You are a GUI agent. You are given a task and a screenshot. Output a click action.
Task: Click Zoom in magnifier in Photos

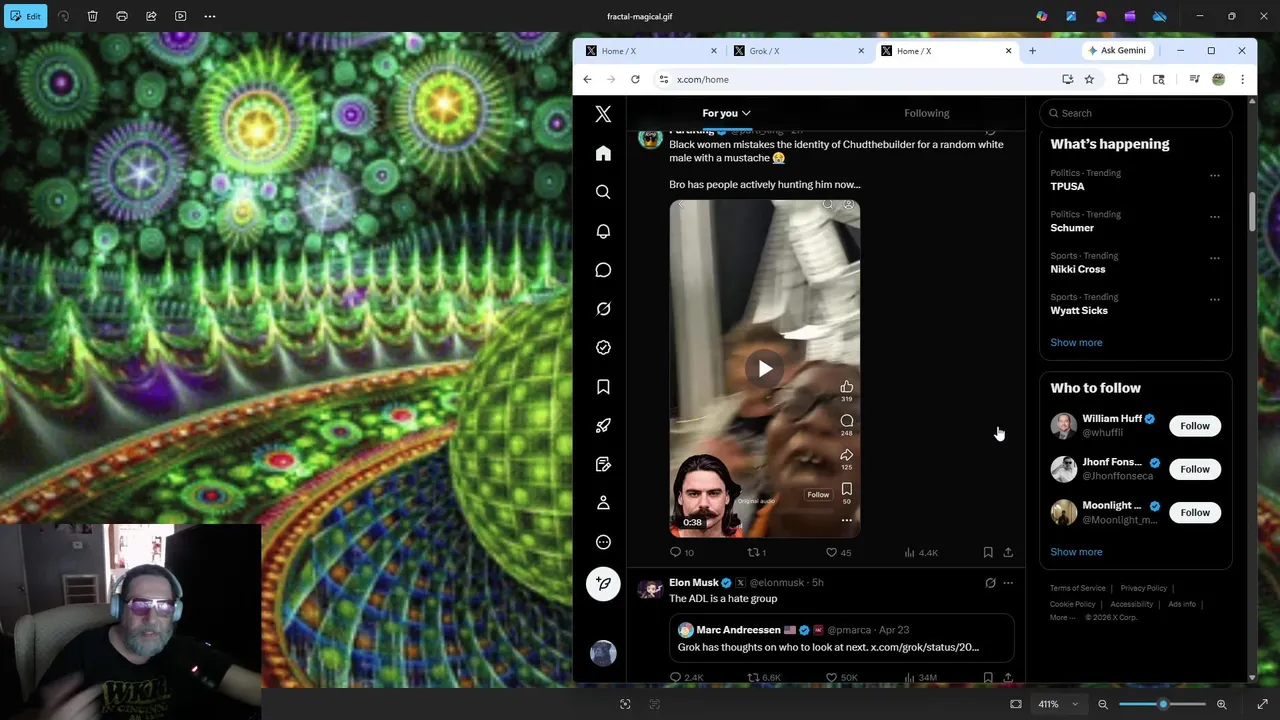(1221, 704)
